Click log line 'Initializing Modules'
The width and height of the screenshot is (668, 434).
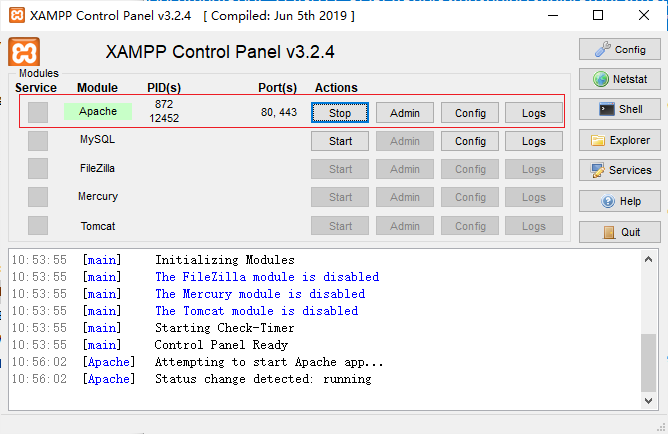point(225,260)
